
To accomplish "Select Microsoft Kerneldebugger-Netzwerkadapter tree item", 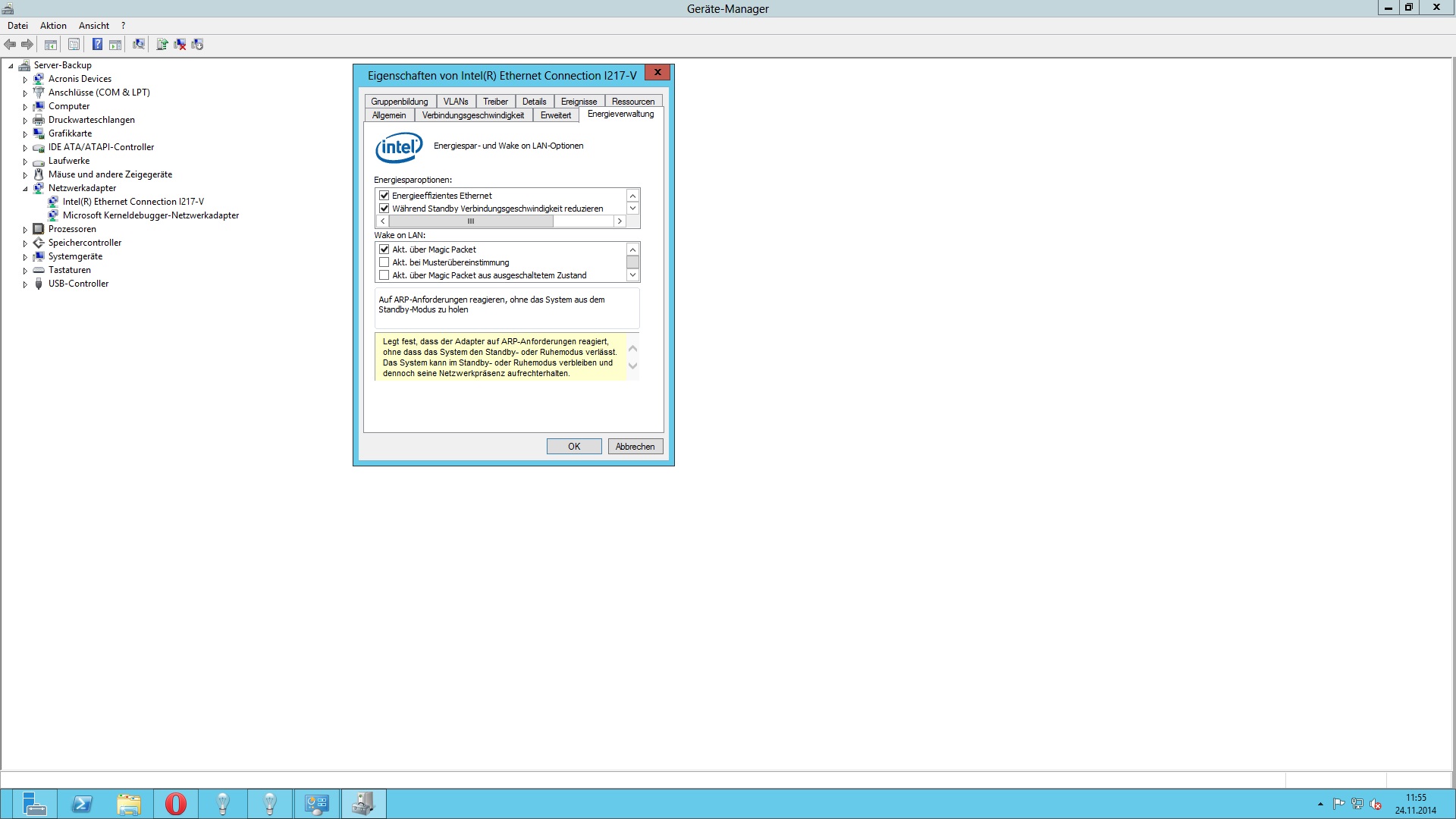I will (x=150, y=215).
